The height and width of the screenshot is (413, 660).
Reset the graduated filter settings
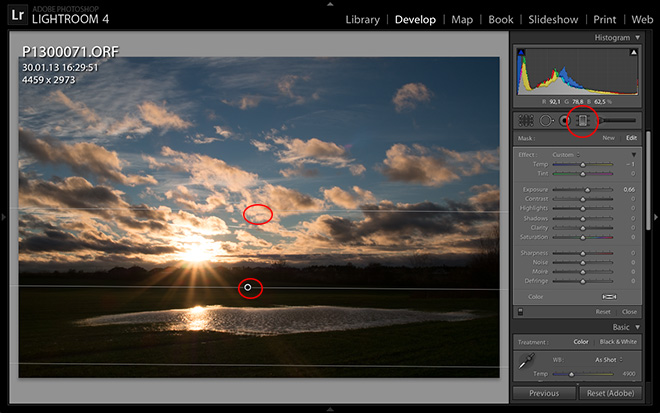603,312
